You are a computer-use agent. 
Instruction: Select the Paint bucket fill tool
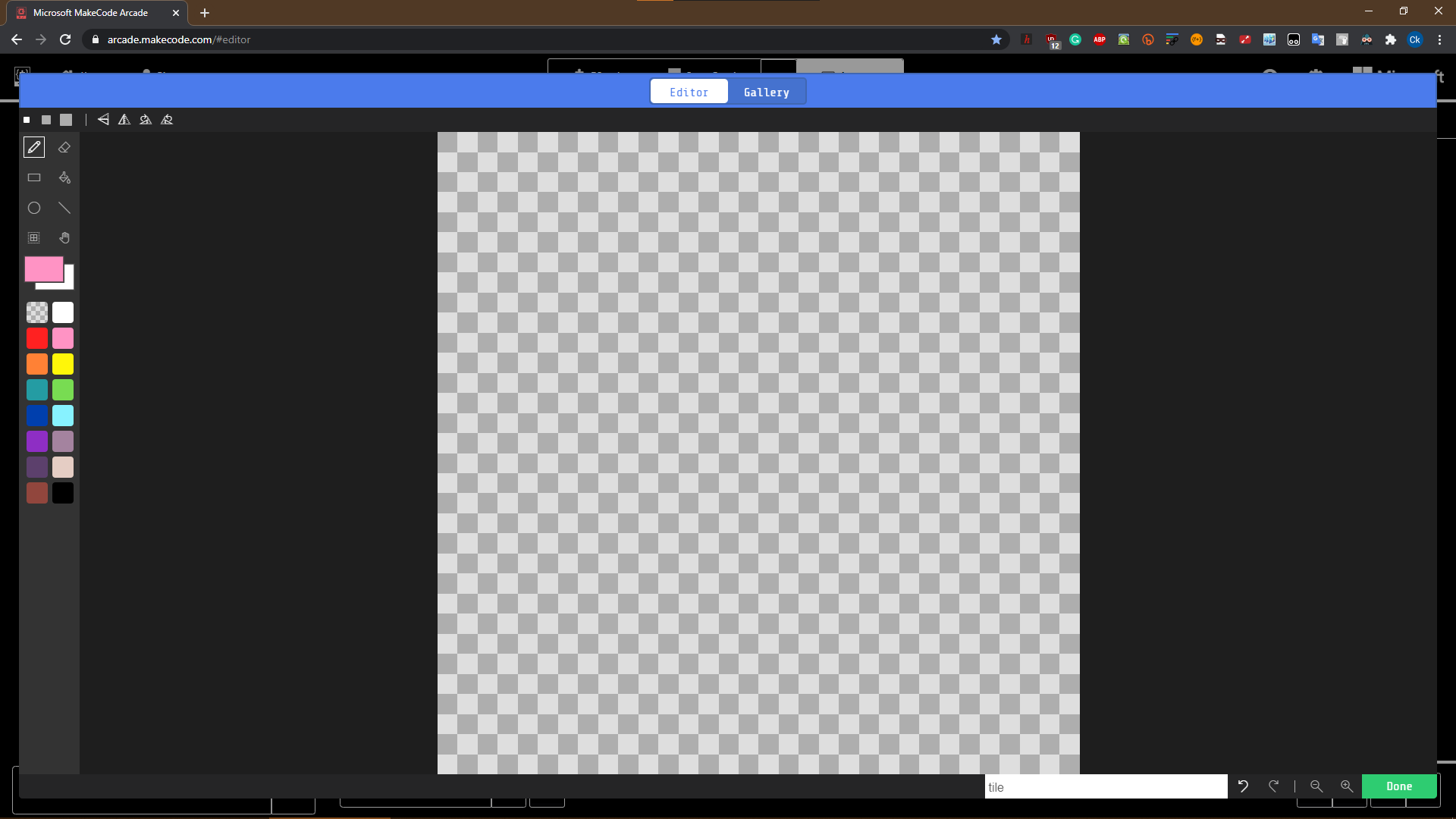point(64,177)
